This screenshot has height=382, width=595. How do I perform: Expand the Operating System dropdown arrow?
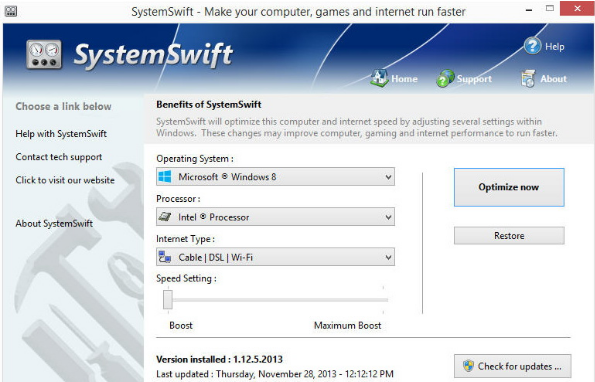coord(388,177)
